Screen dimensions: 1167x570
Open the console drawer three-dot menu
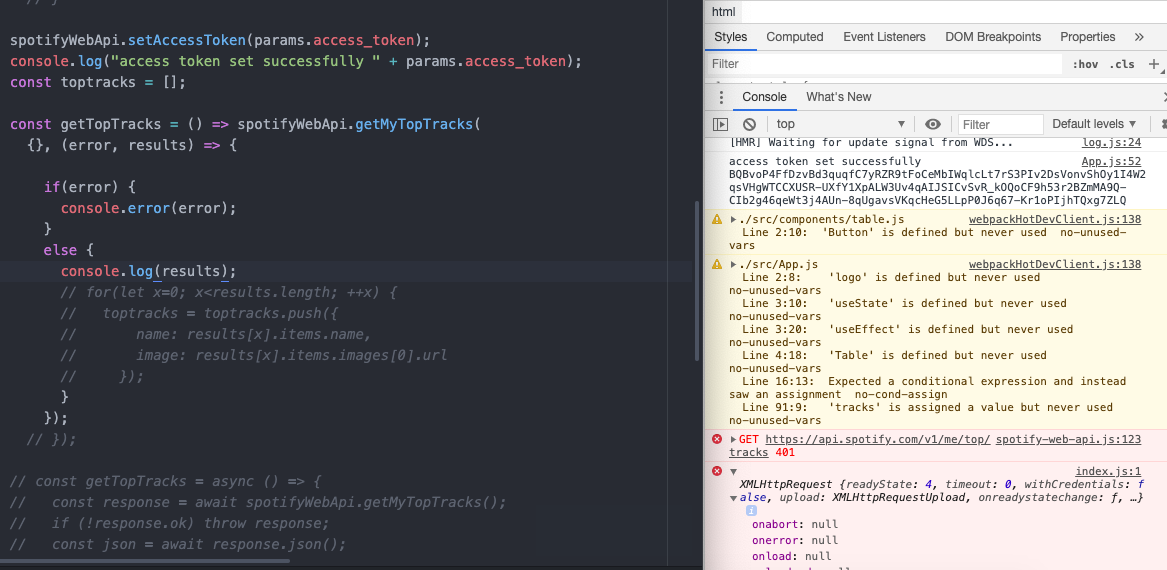point(720,97)
